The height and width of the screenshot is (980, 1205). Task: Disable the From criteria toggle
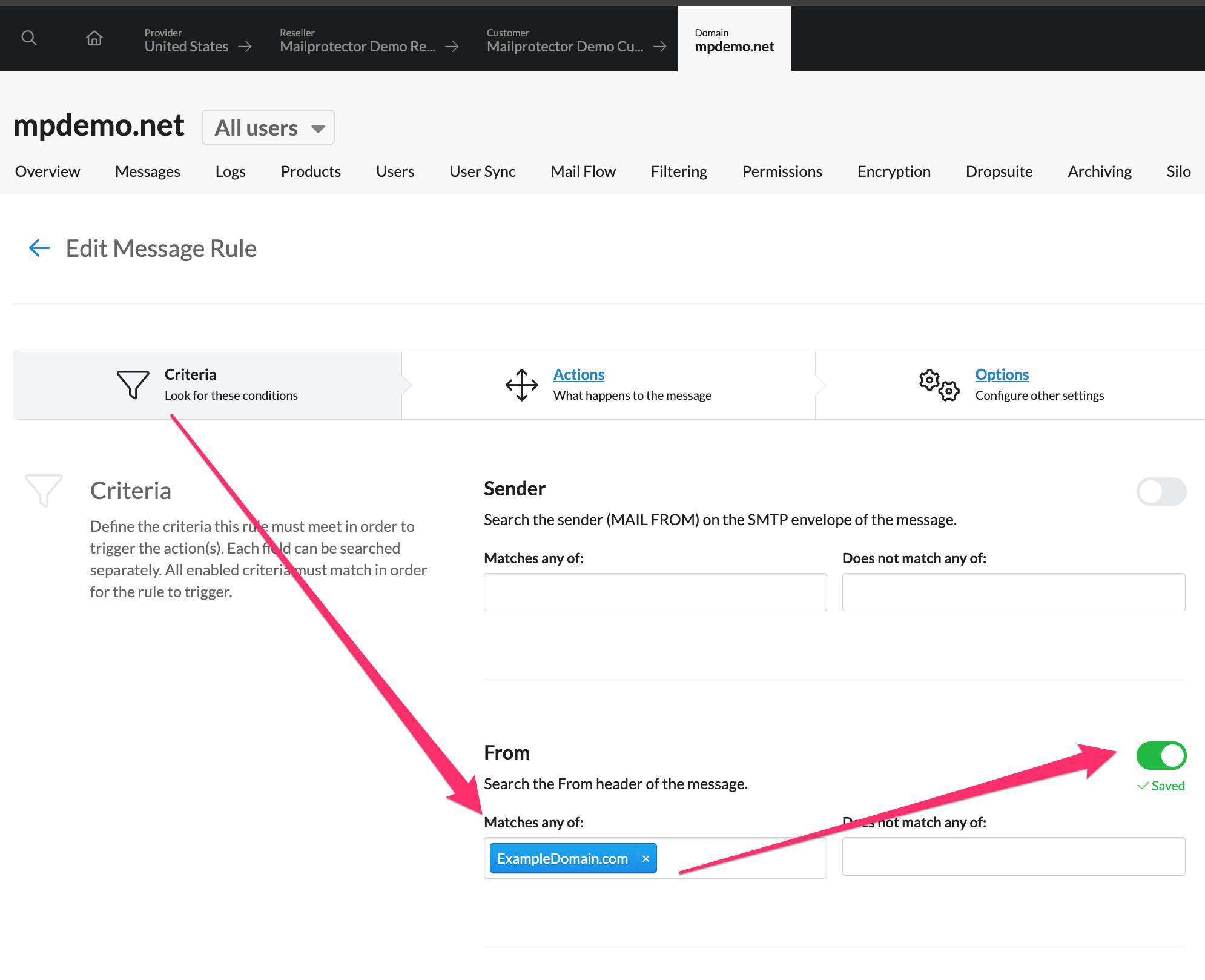[x=1161, y=755]
